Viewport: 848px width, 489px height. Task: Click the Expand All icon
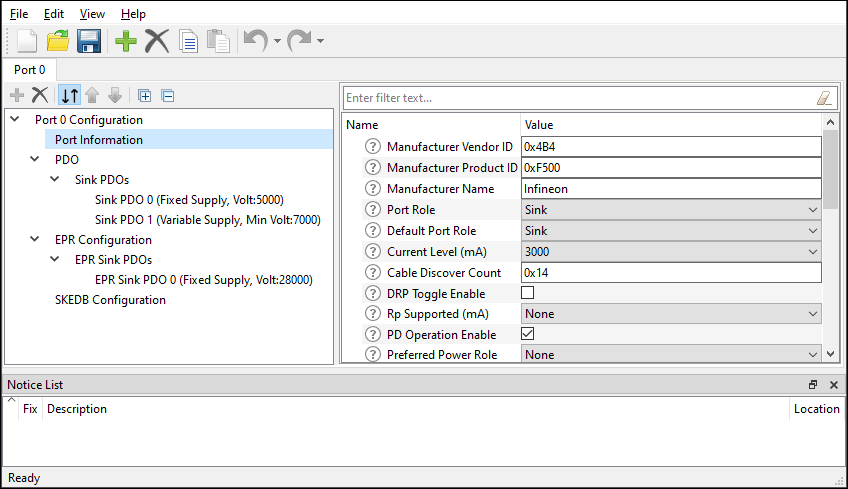point(144,96)
